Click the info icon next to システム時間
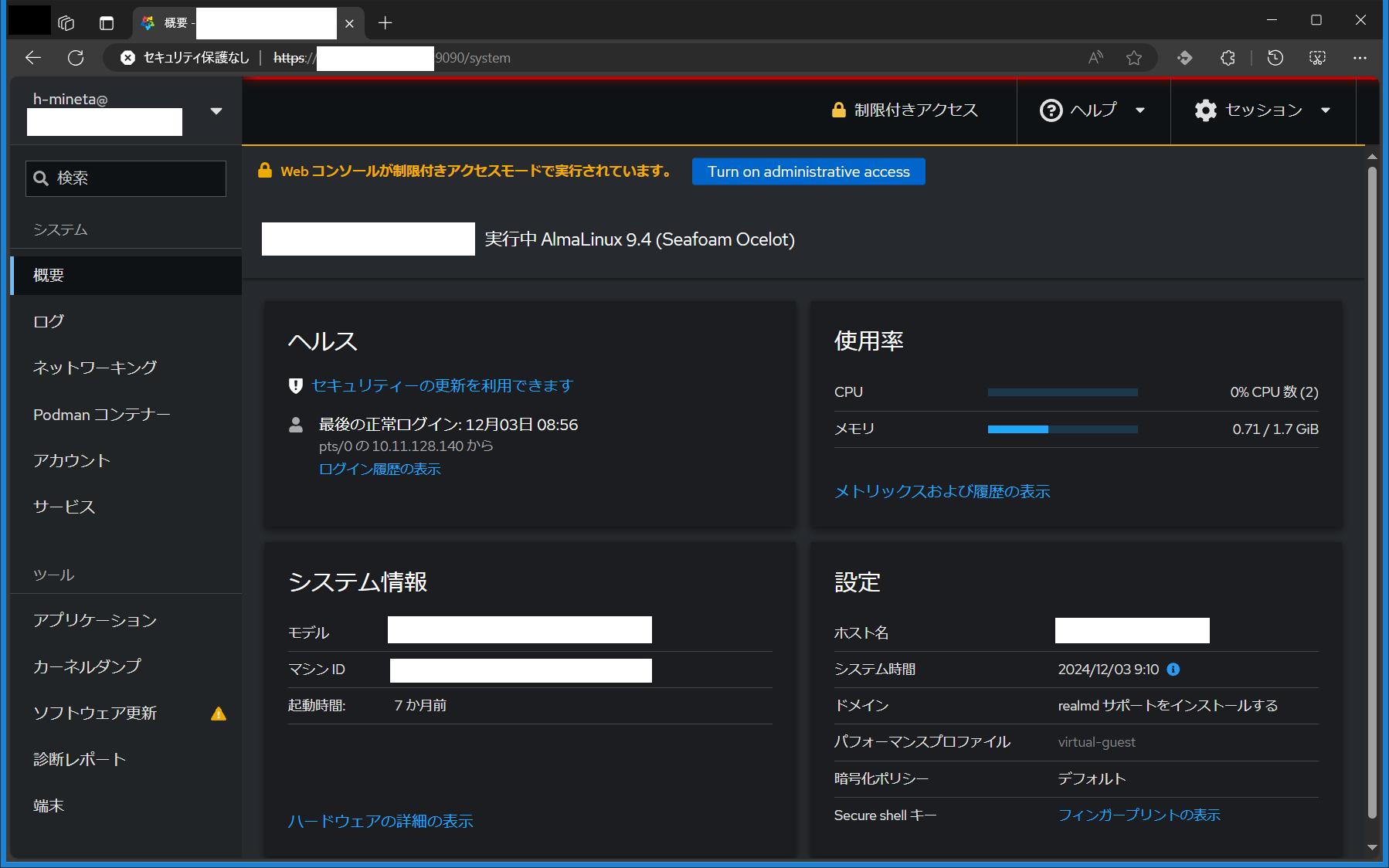Viewport: 1389px width, 868px height. click(1173, 670)
